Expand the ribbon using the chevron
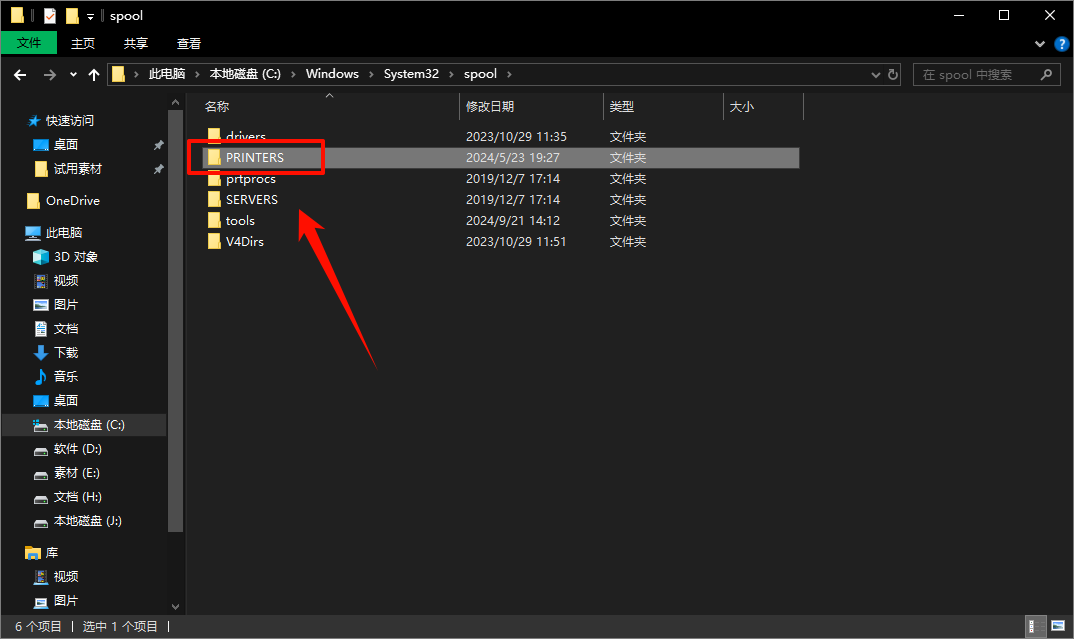Image resolution: width=1074 pixels, height=639 pixels. pyautogui.click(x=1041, y=44)
